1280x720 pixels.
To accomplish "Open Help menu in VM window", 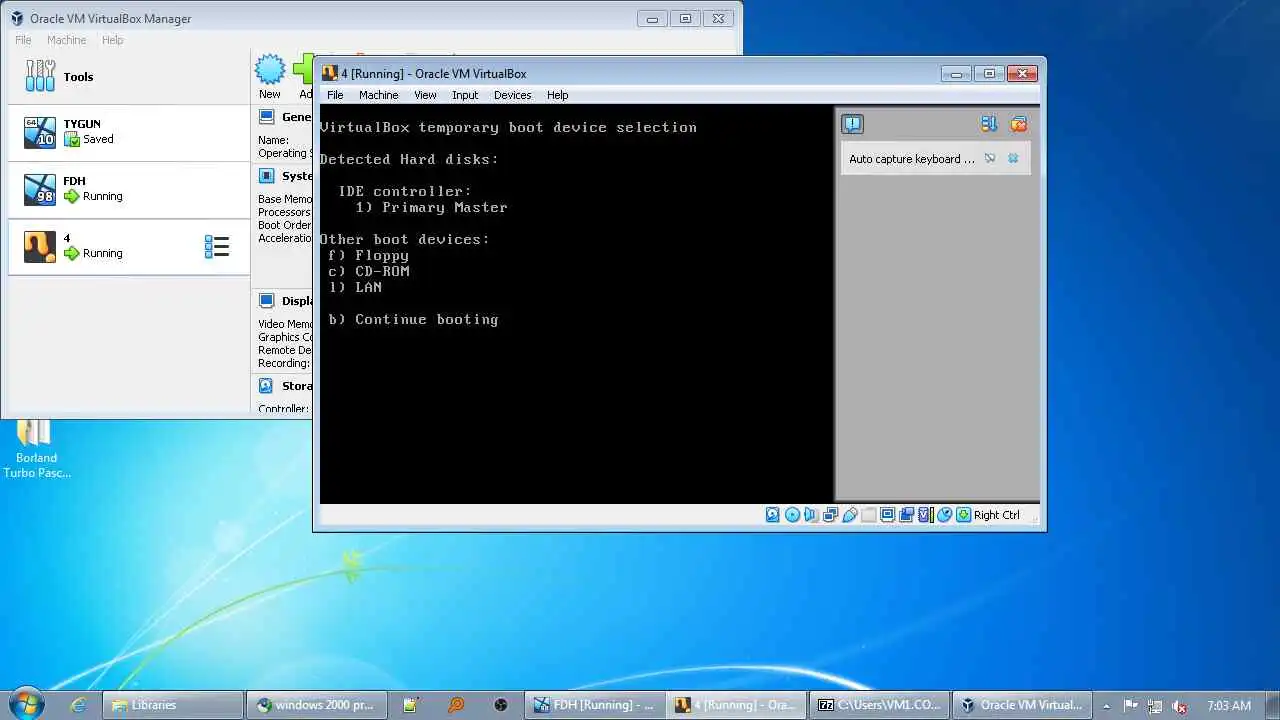I will pyautogui.click(x=557, y=95).
